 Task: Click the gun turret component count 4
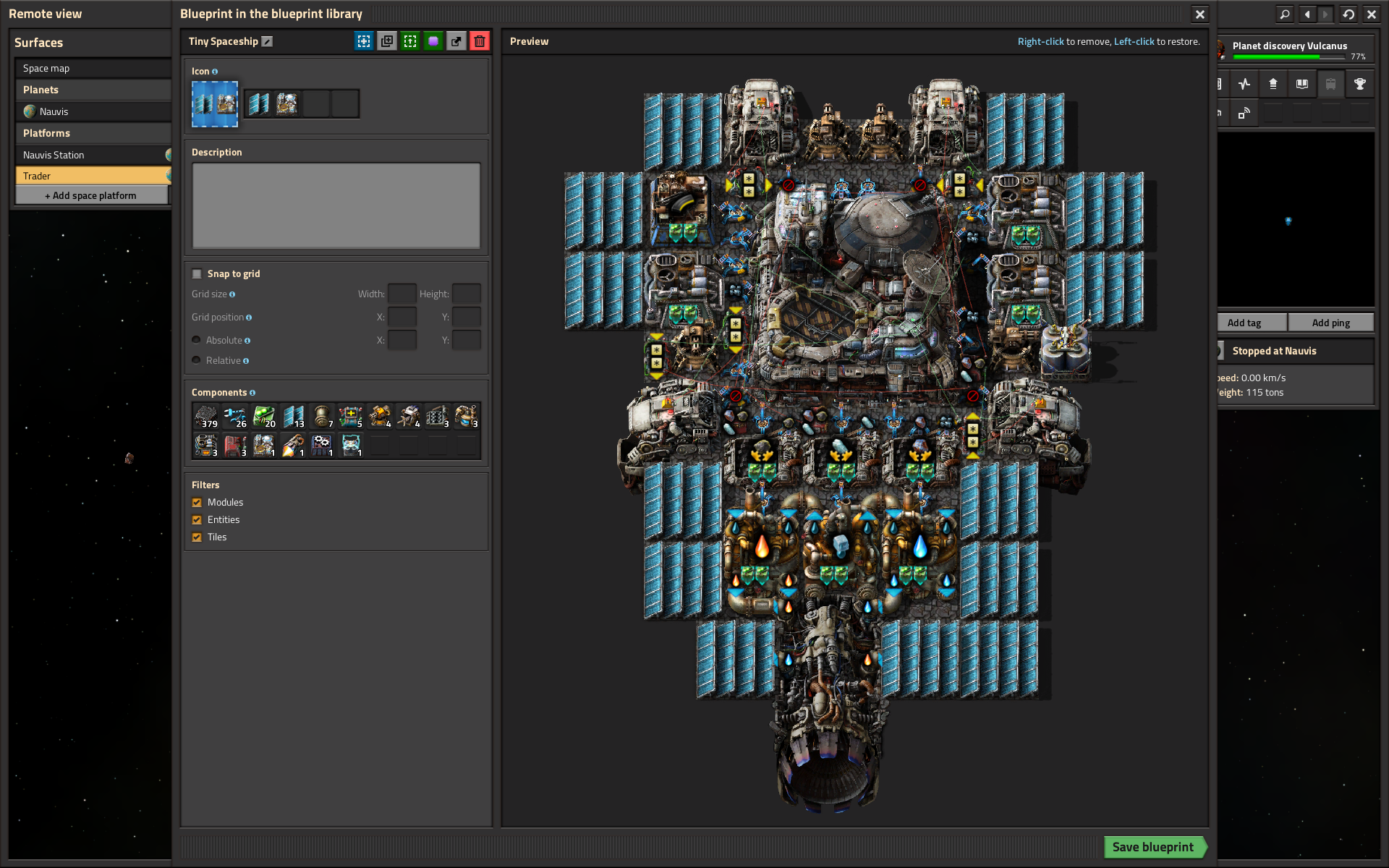[x=380, y=417]
